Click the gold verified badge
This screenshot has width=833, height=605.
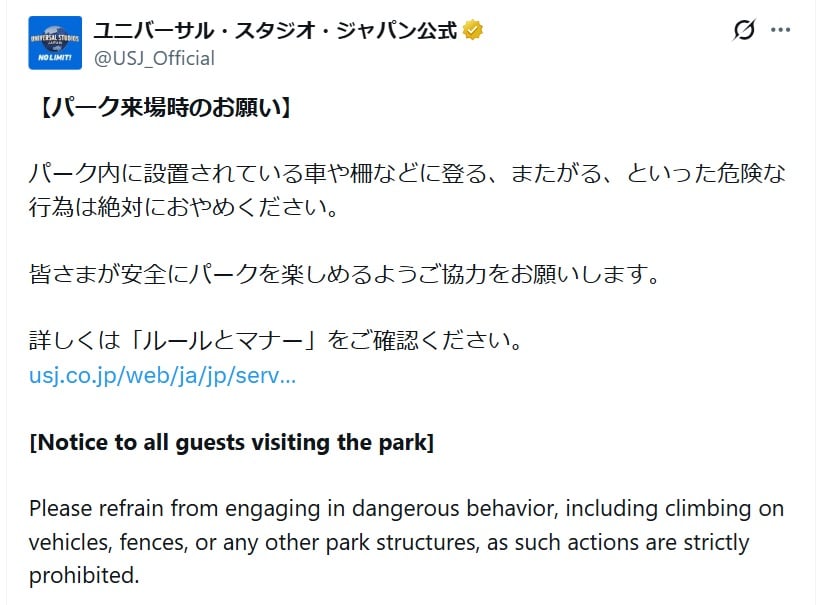click(473, 30)
